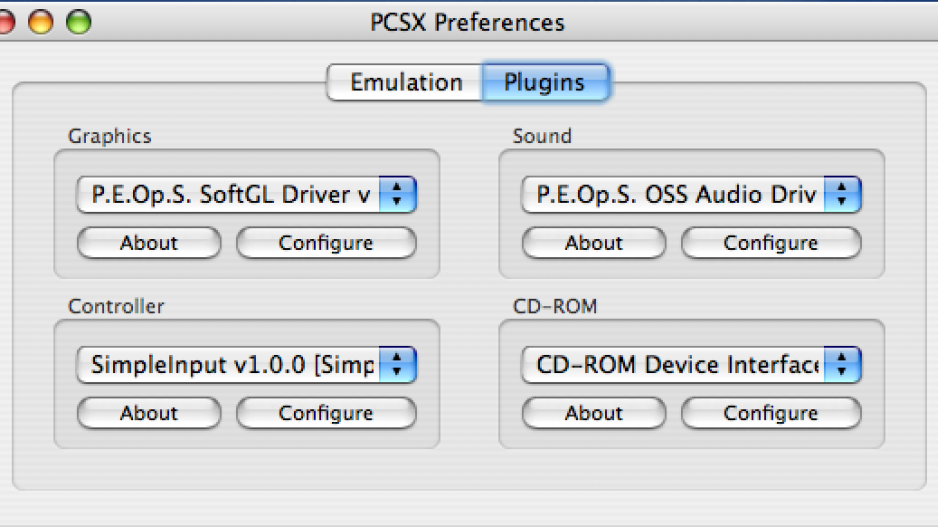Select the Plugins tab

point(545,83)
